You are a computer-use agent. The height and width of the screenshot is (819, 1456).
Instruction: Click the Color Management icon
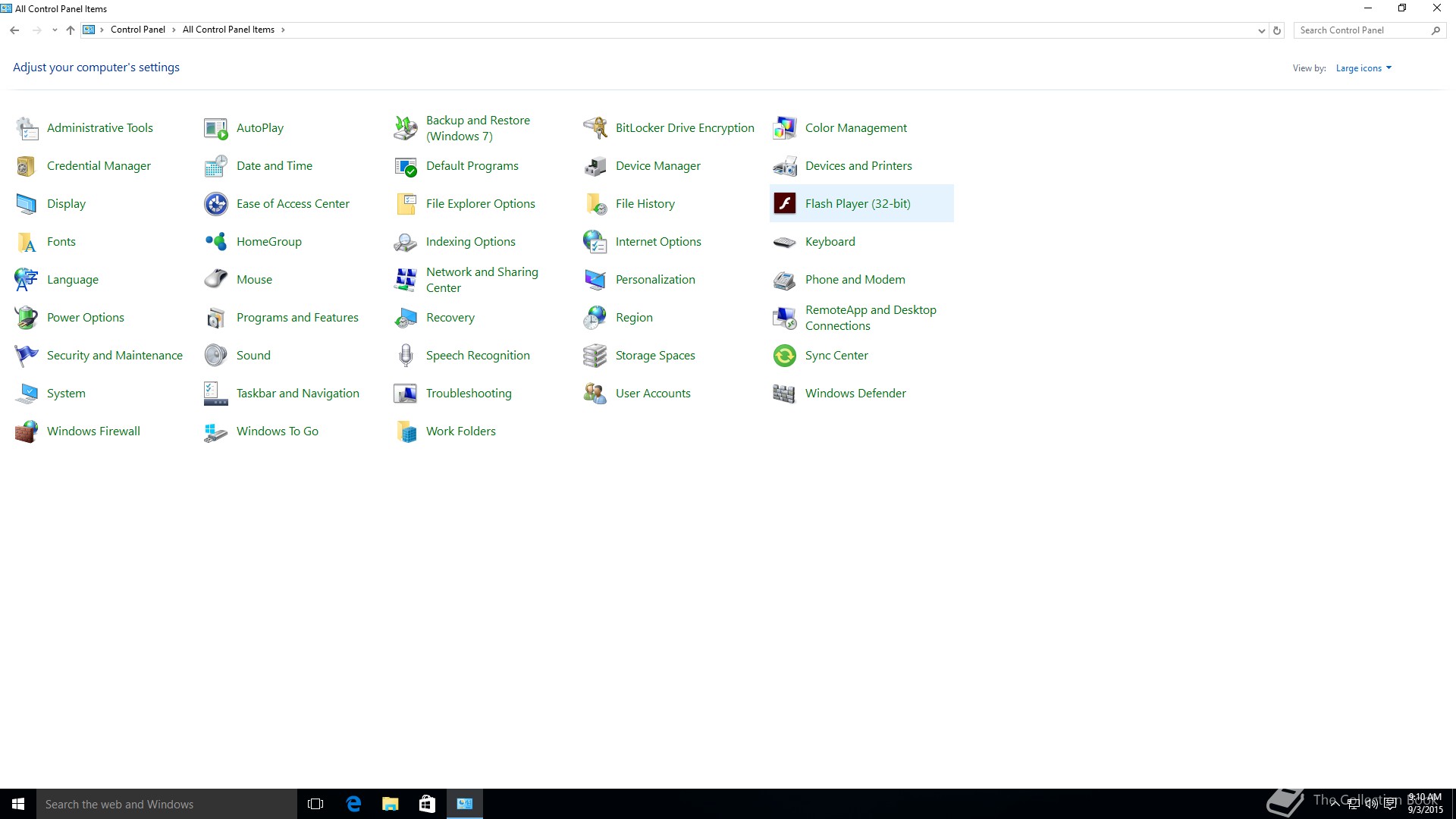pyautogui.click(x=785, y=128)
